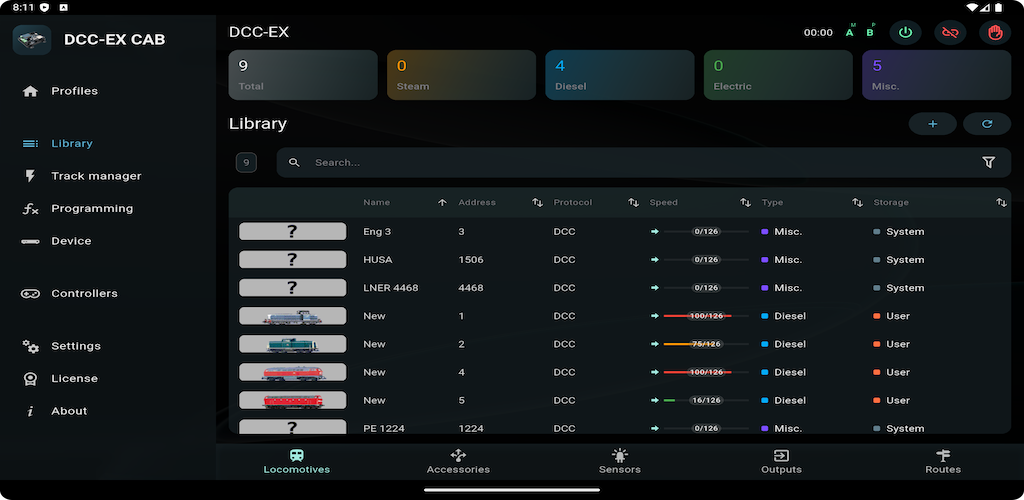Click track B status indicator
Viewport: 1024px width, 500px height.
[x=870, y=31]
